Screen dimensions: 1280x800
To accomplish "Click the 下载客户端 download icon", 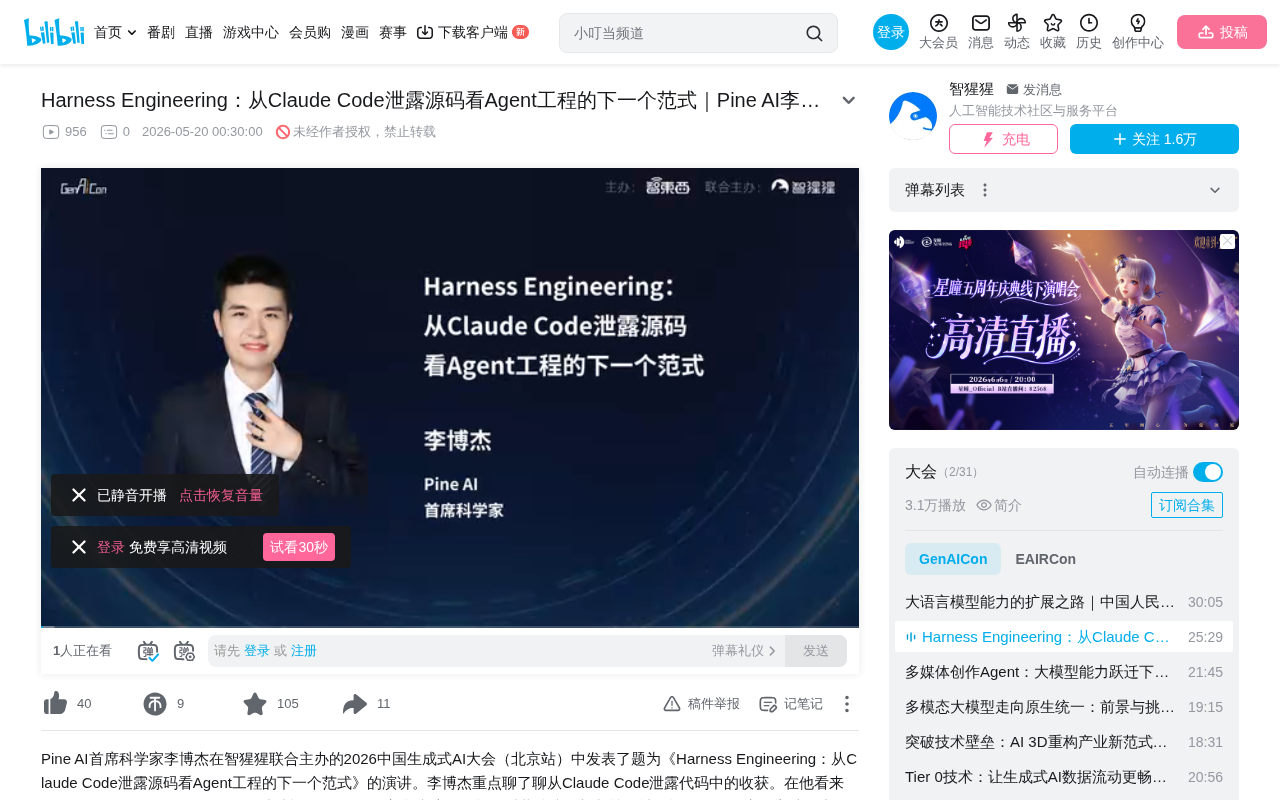I will 425,32.
